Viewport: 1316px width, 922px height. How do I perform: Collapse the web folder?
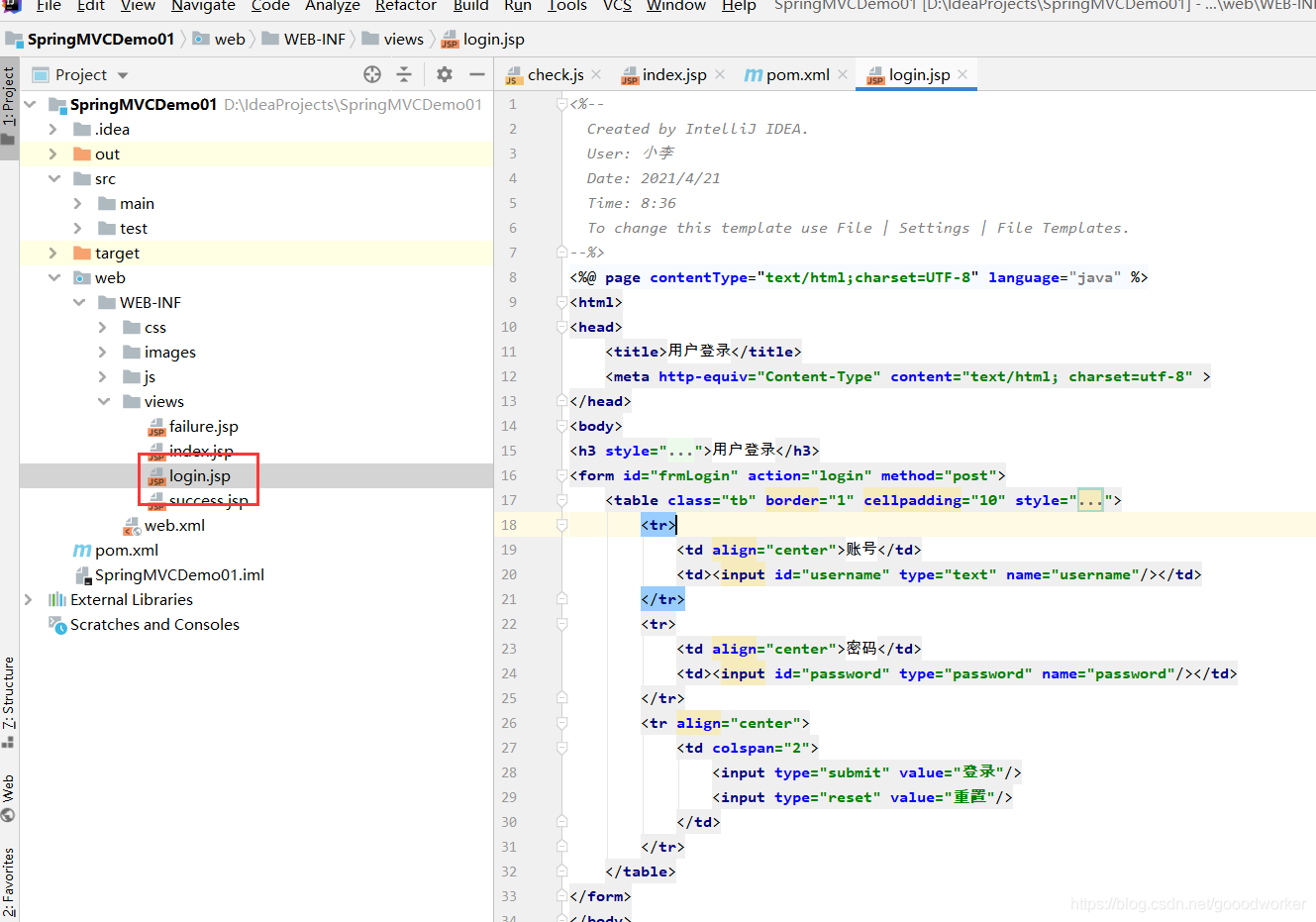[x=53, y=277]
